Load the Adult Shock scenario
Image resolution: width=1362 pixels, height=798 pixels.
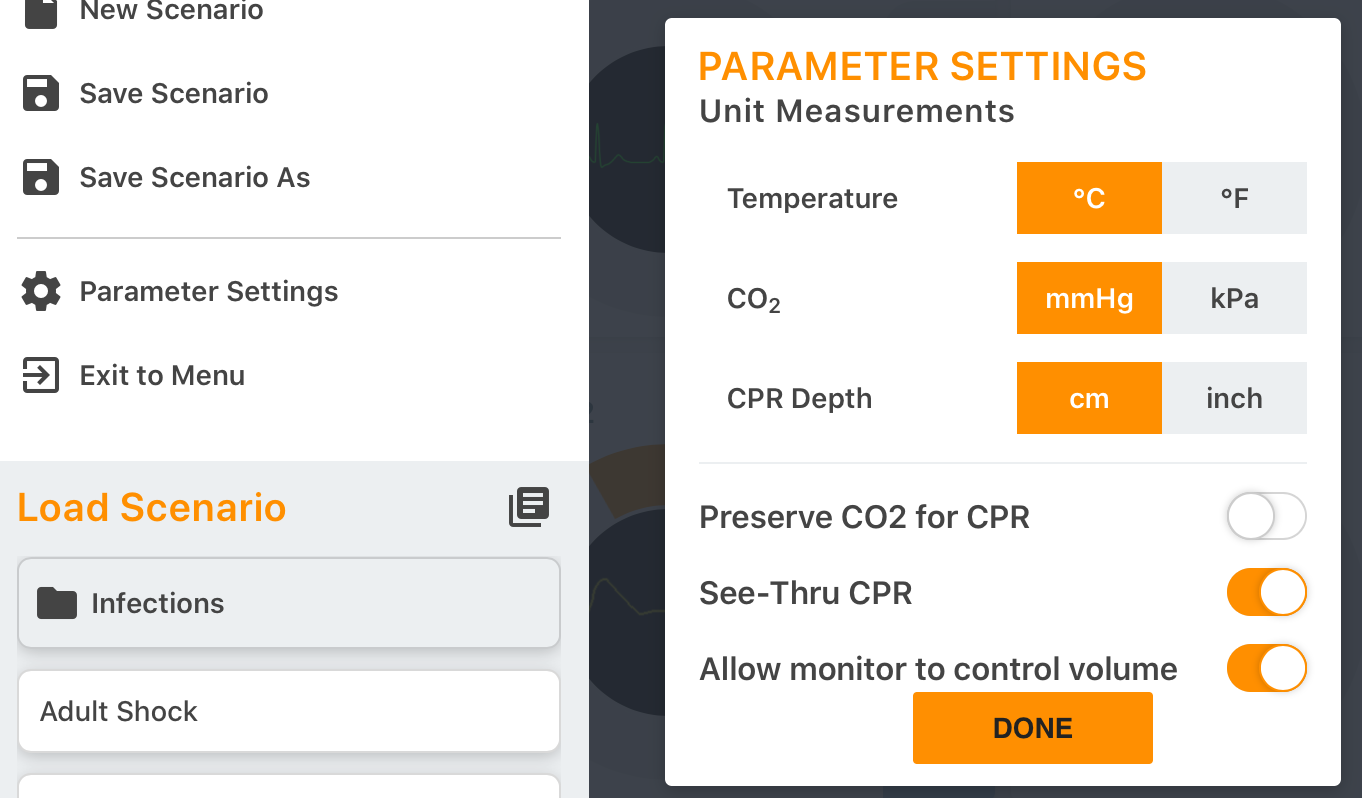[288, 711]
